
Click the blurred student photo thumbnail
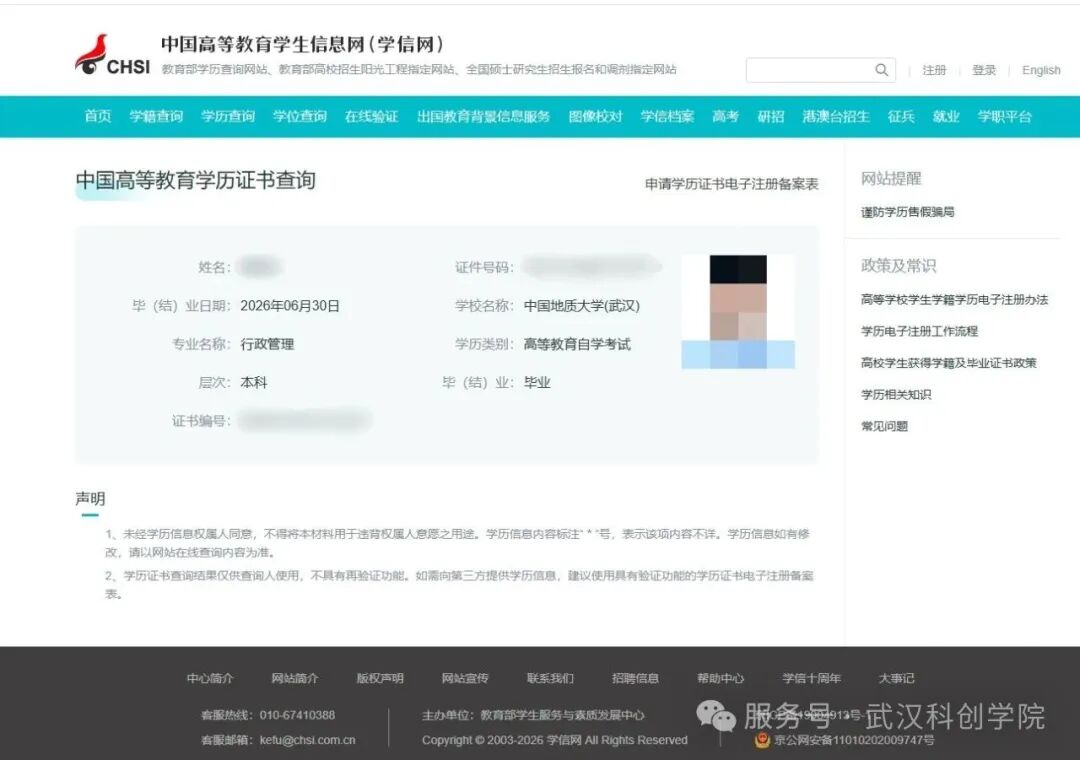point(738,311)
